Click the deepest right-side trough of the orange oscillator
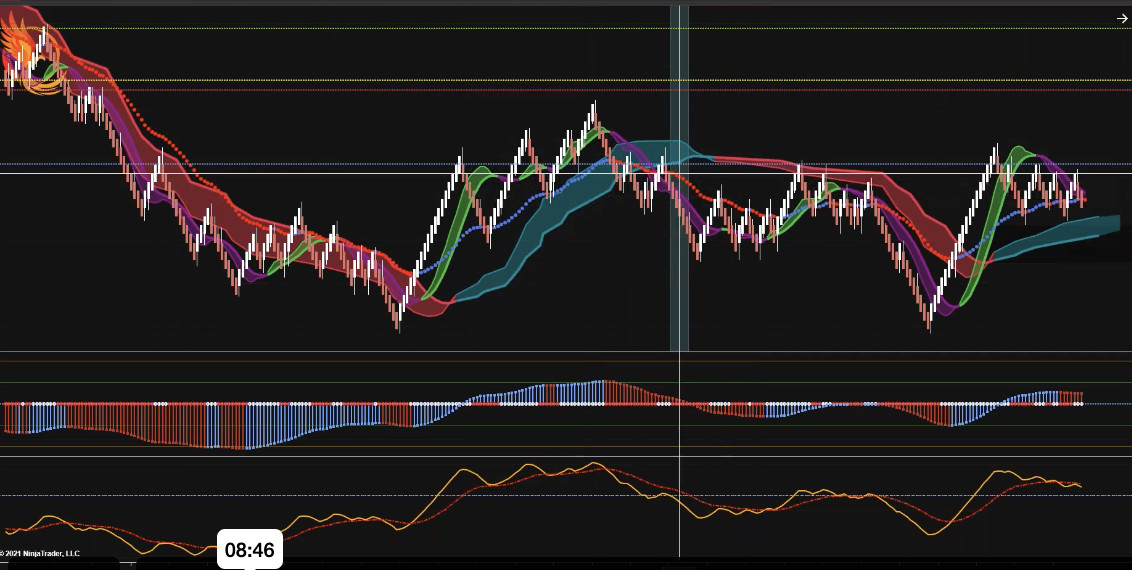Viewport: 1132px width, 570px height. pyautogui.click(x=935, y=535)
